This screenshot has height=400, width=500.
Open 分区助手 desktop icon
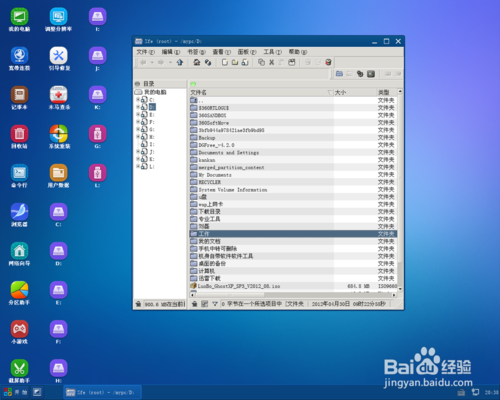[19, 293]
